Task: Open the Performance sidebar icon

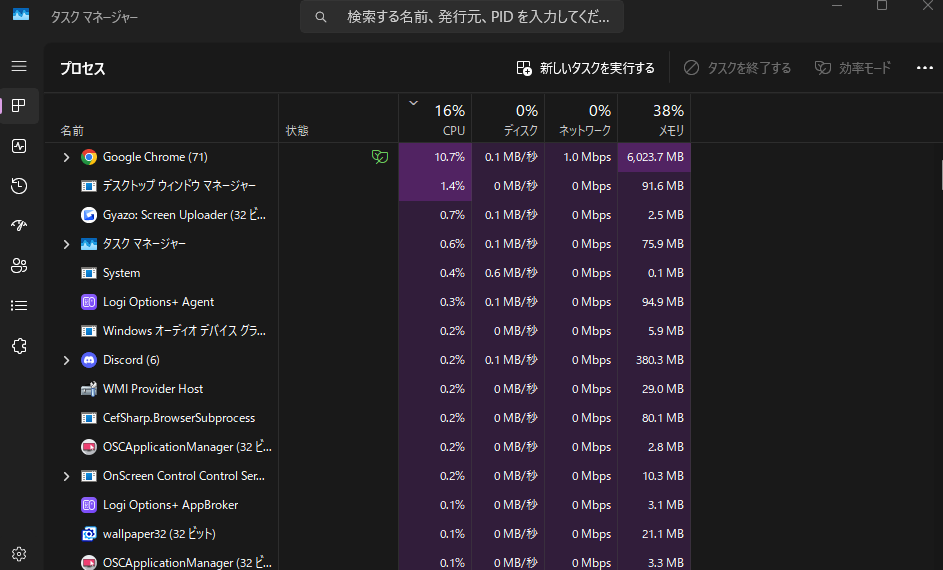Action: pyautogui.click(x=19, y=146)
